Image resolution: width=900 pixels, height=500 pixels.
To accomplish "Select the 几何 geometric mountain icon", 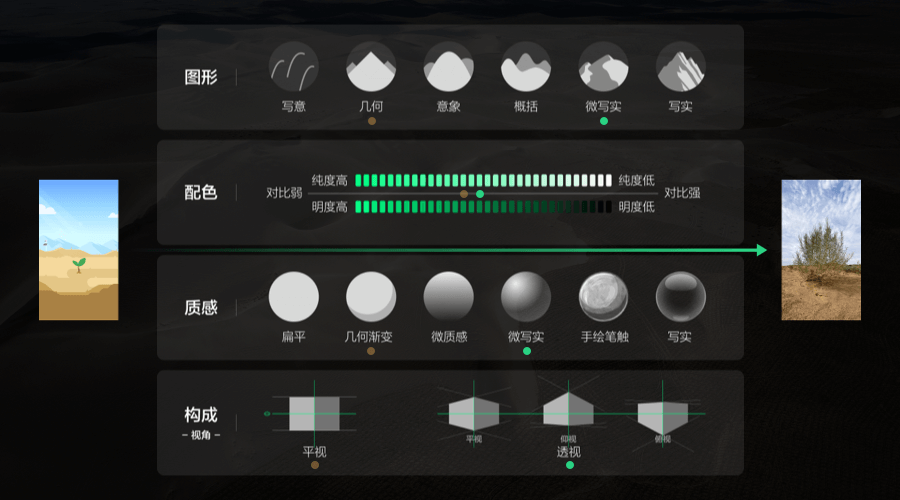I will point(371,67).
